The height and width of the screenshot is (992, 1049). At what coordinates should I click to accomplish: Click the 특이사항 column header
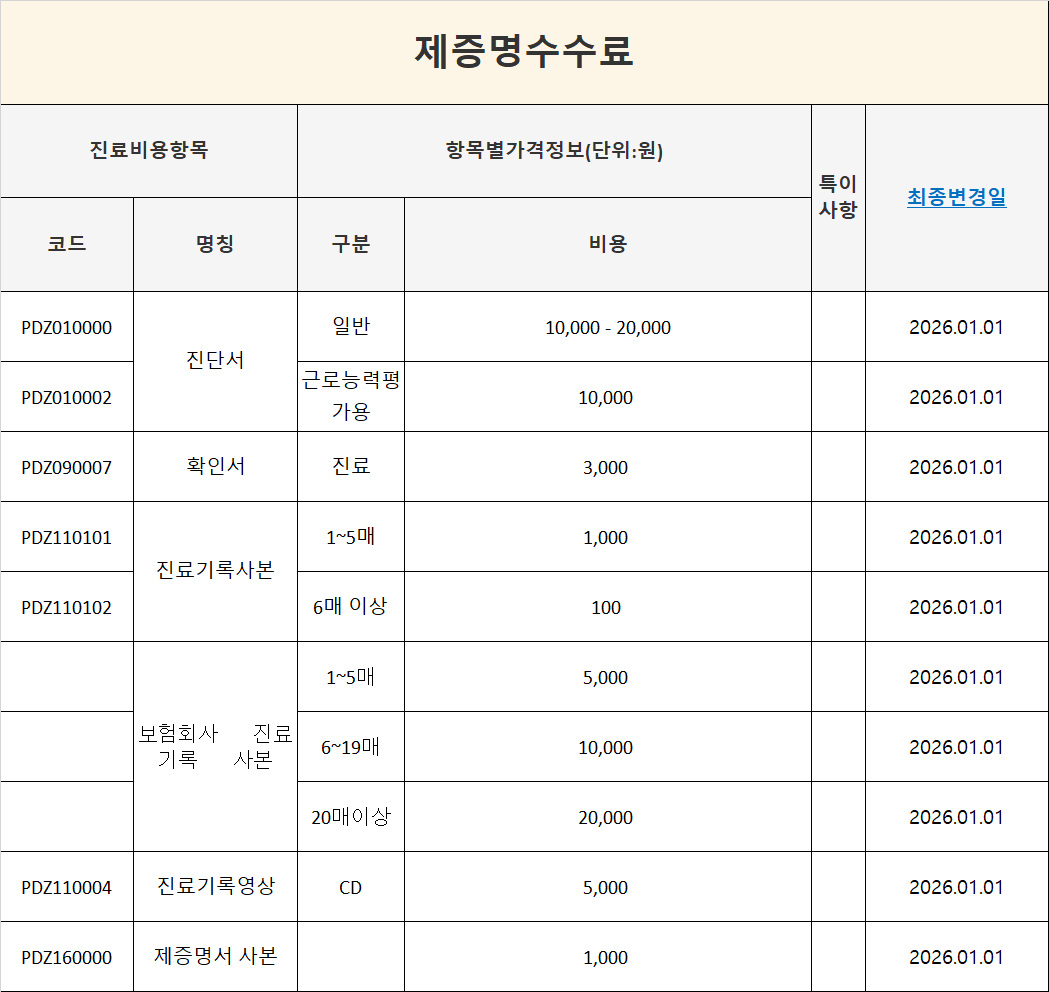pos(838,197)
